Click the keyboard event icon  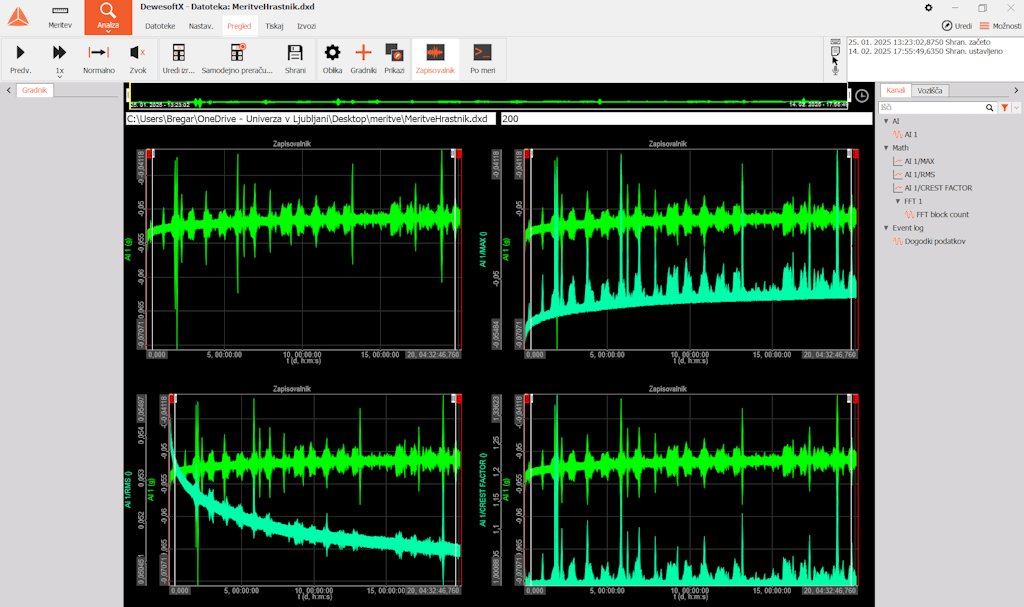pyautogui.click(x=835, y=42)
